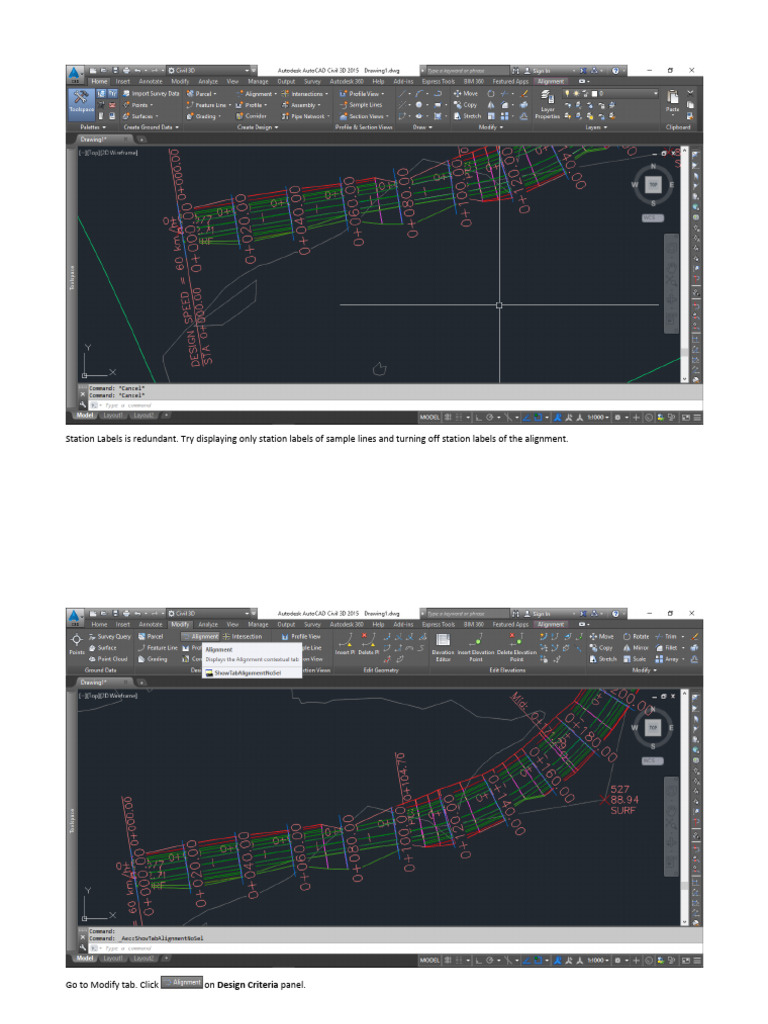Click Layer Properties on the Home ribbon
The image size is (768, 1024).
[547, 104]
